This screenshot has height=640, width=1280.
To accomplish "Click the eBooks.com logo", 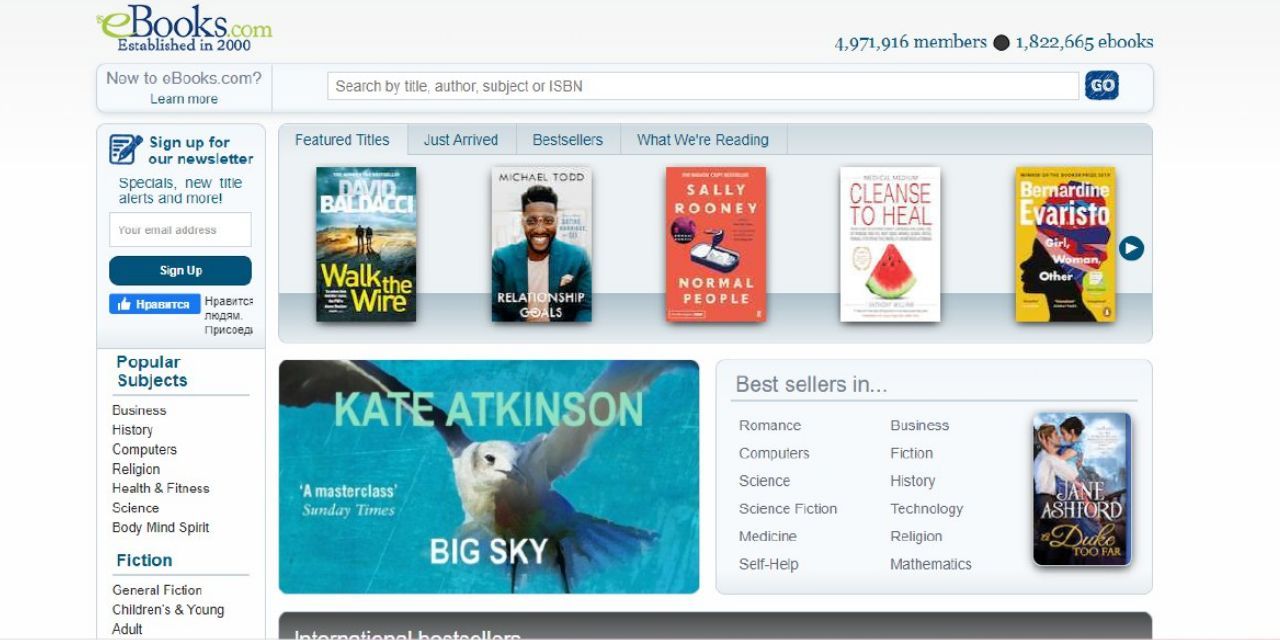I will click(x=184, y=28).
